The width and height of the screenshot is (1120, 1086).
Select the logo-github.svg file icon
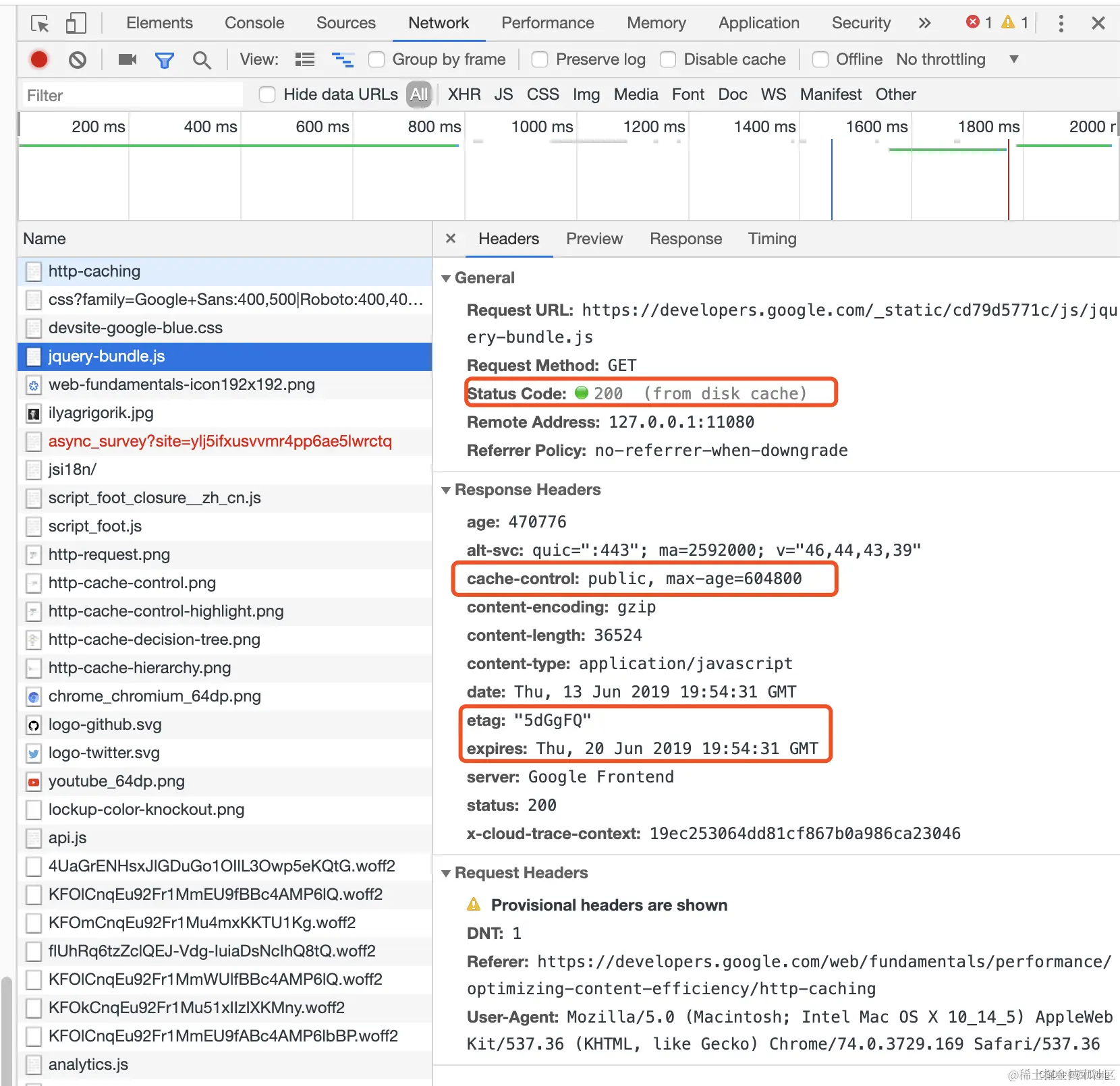click(33, 725)
